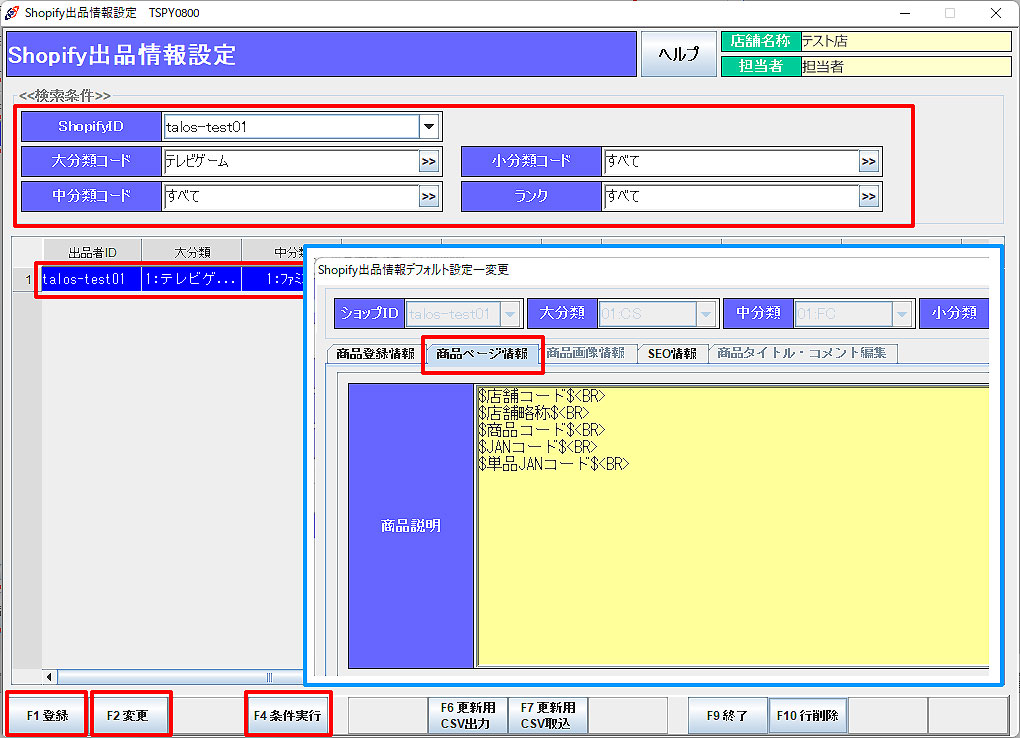This screenshot has height=738, width=1020.
Task: Open the SEO情報 tab
Action: pos(672,353)
